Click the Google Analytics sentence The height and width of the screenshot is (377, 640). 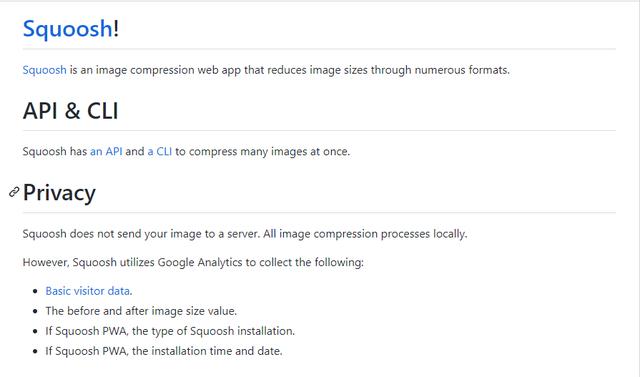point(193,262)
